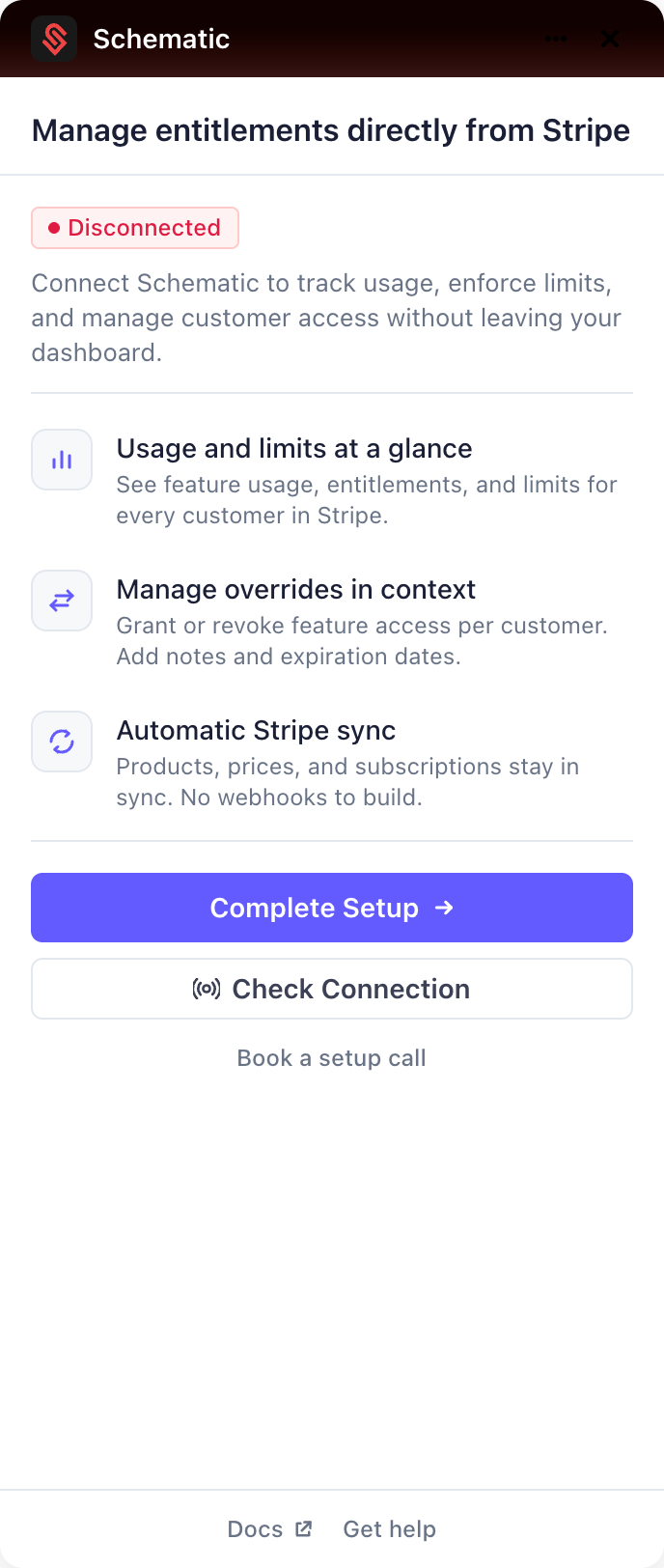The height and width of the screenshot is (1568, 664).
Task: Click the arrow icon inside Complete Setup
Action: (x=443, y=908)
